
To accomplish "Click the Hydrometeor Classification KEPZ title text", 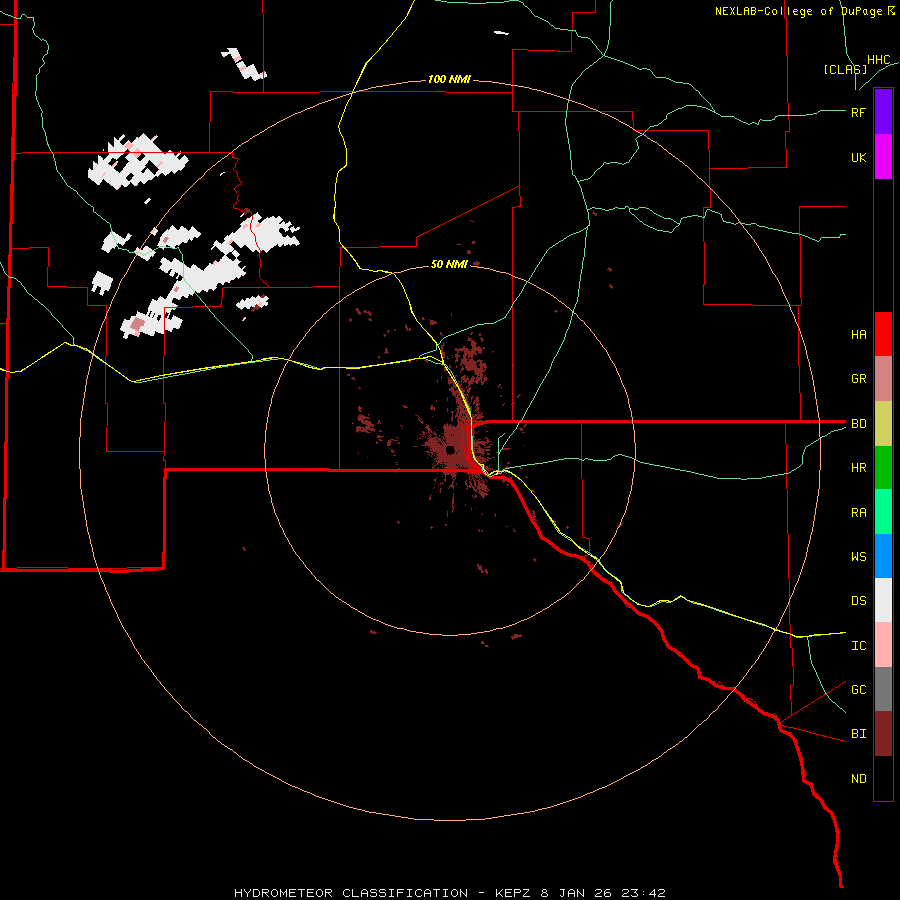I will (449, 893).
